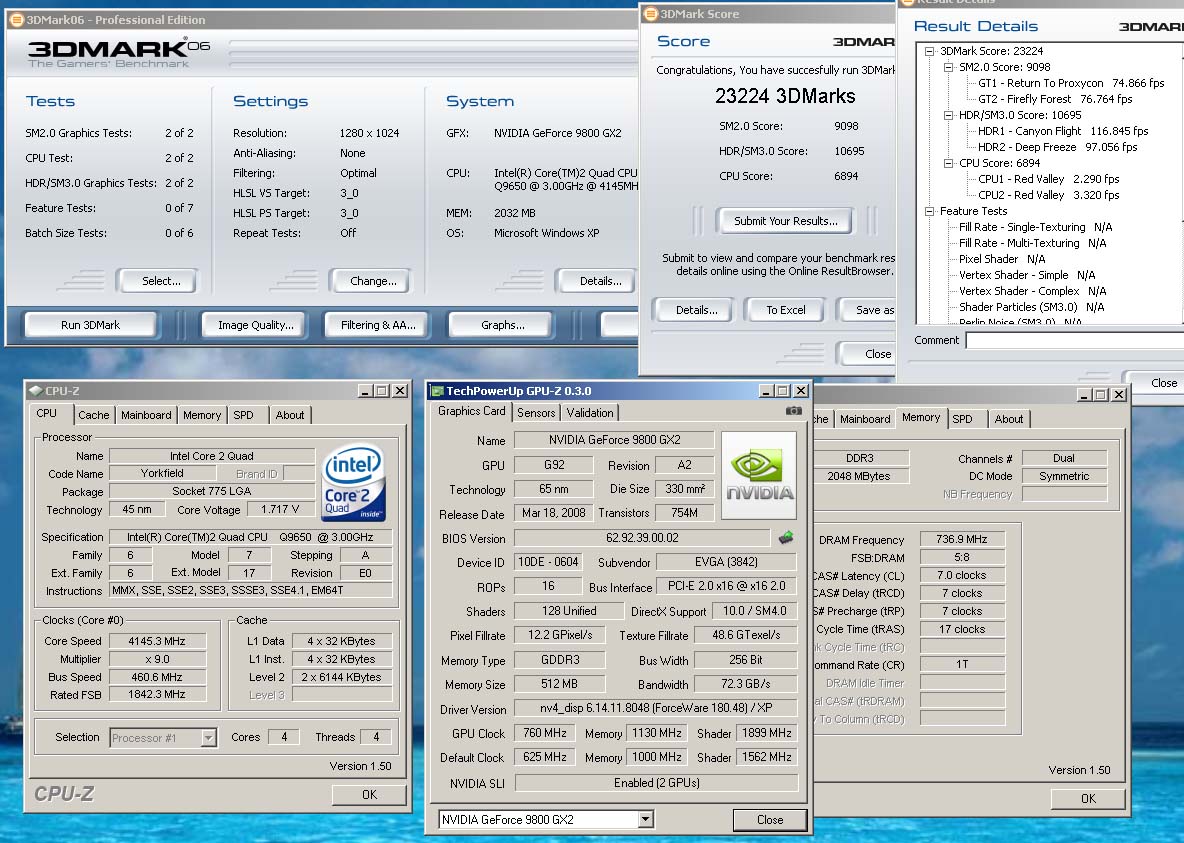Open Image Quality... options
The image size is (1184, 843).
(256, 325)
